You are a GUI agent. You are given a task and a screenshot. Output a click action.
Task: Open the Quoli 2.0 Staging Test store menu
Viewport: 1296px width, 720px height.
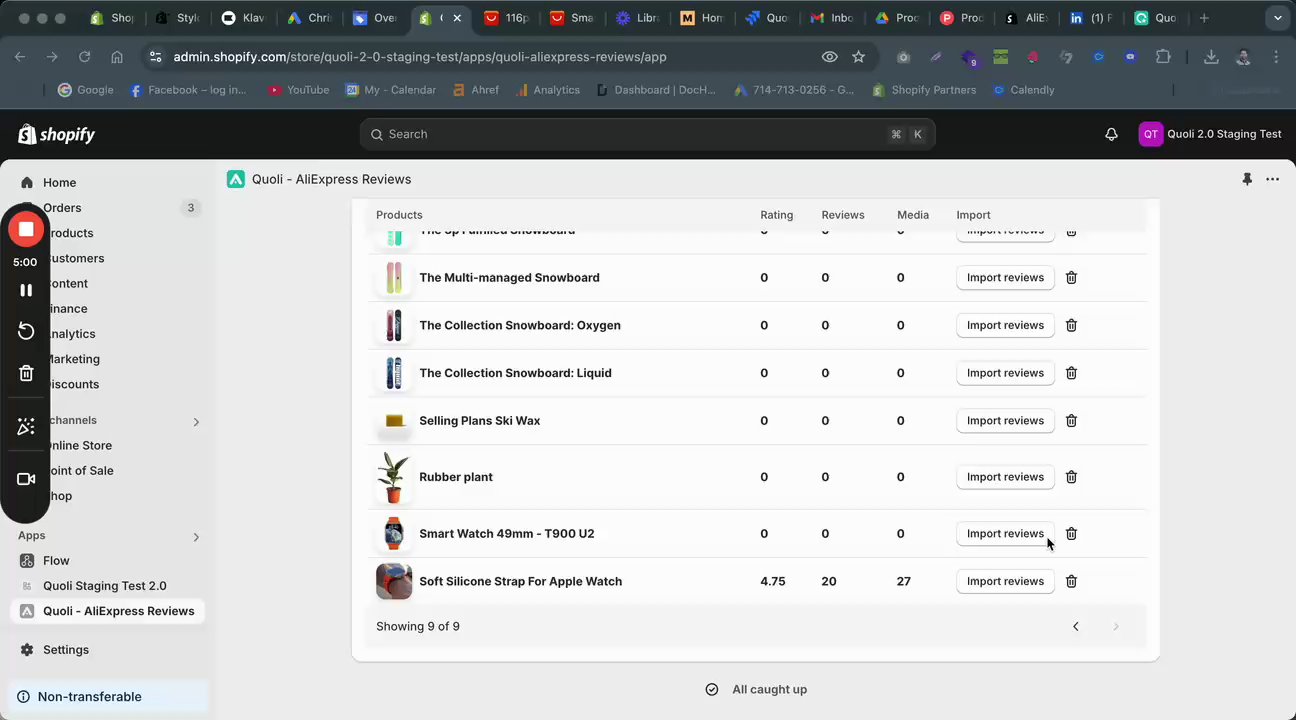click(1210, 134)
